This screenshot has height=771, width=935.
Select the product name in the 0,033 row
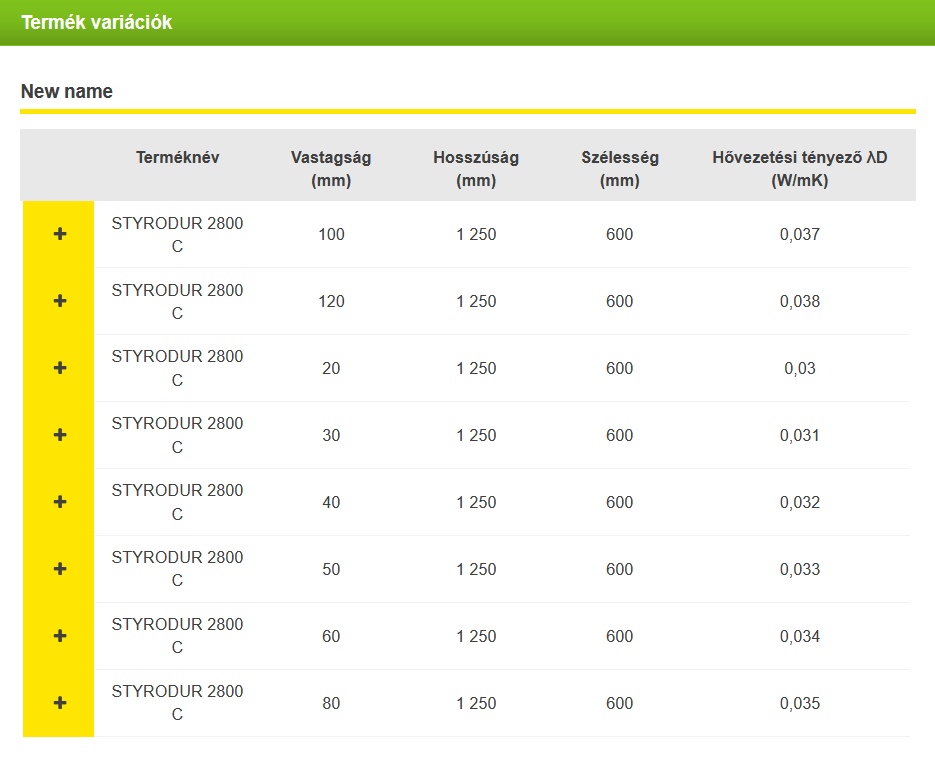(177, 569)
